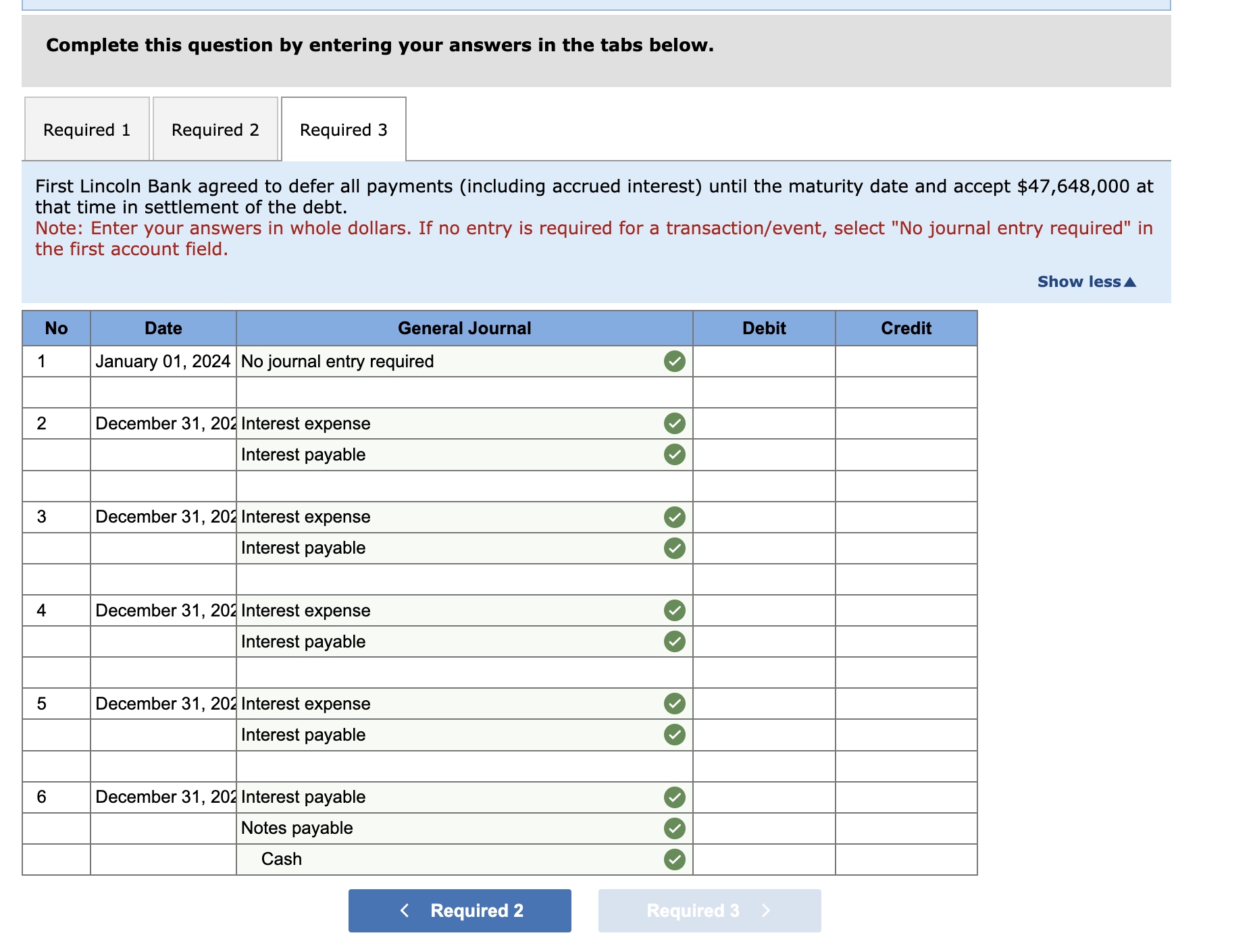Open the Cash account field

pyautogui.click(x=465, y=860)
